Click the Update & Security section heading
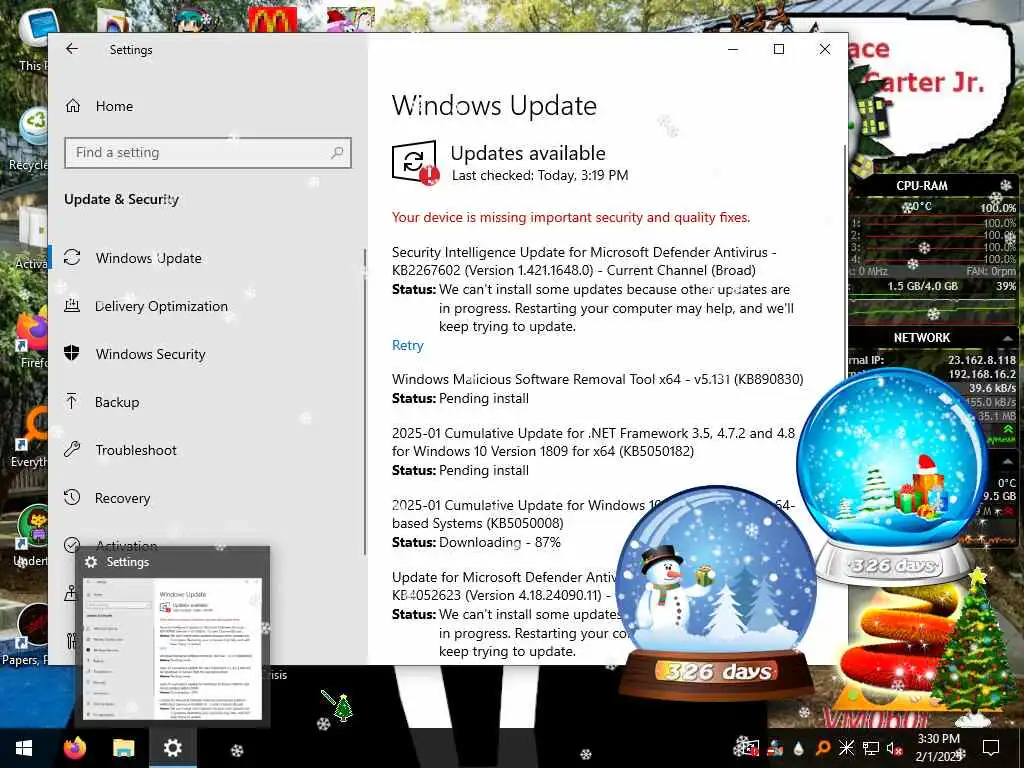The image size is (1024, 768). 121,199
